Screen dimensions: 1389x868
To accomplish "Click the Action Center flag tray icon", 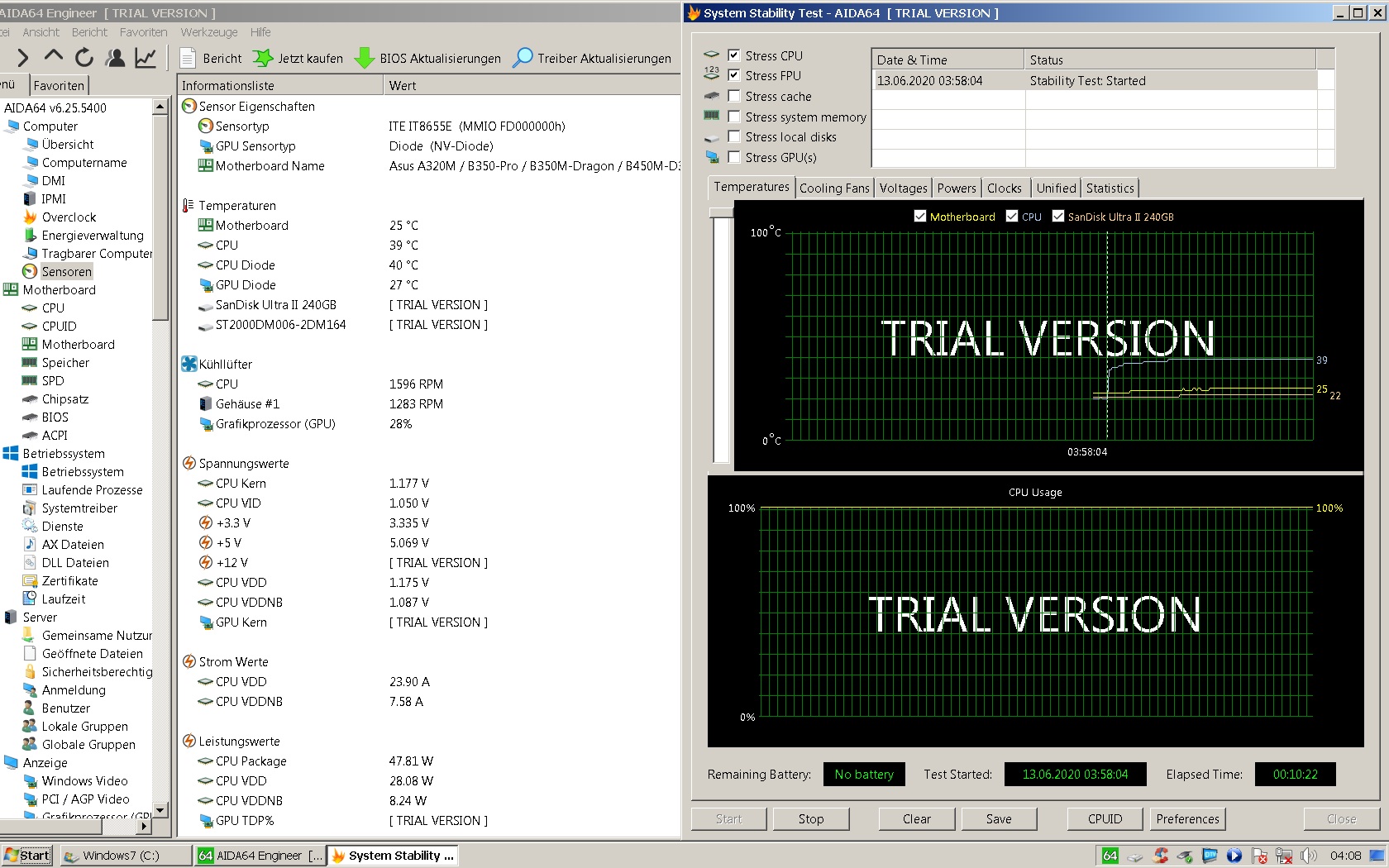I will 1259,856.
